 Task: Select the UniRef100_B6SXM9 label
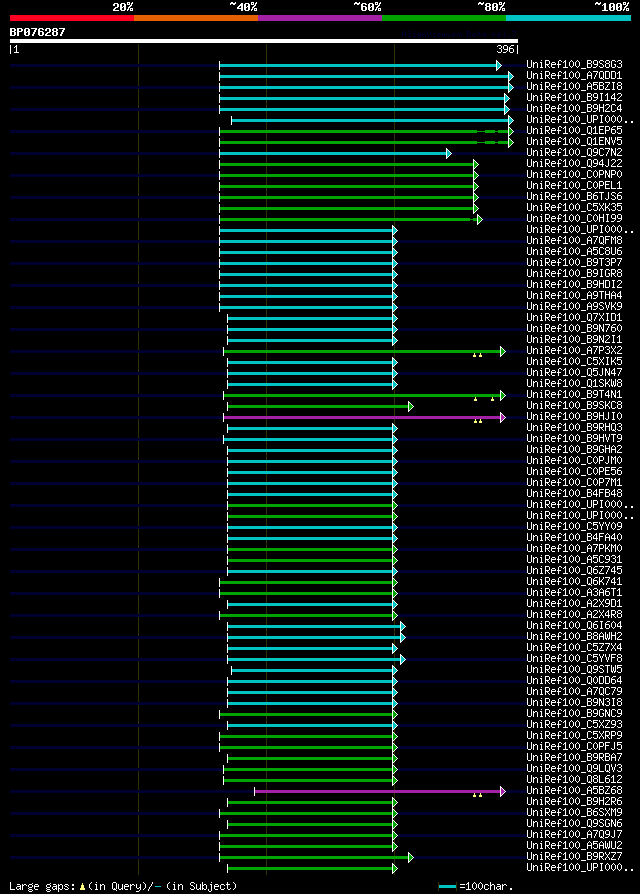pos(574,812)
